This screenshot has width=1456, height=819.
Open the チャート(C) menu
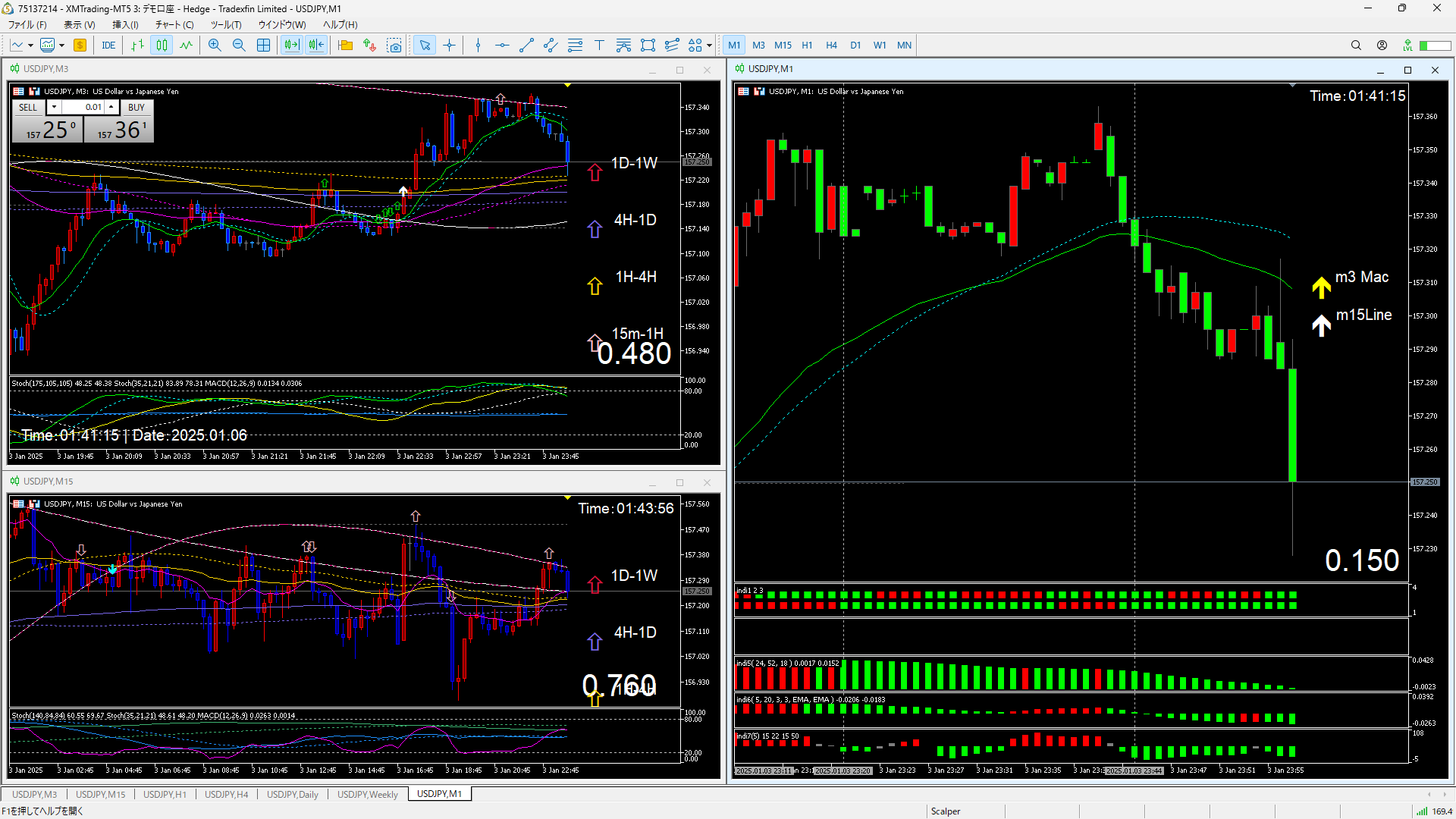point(174,24)
